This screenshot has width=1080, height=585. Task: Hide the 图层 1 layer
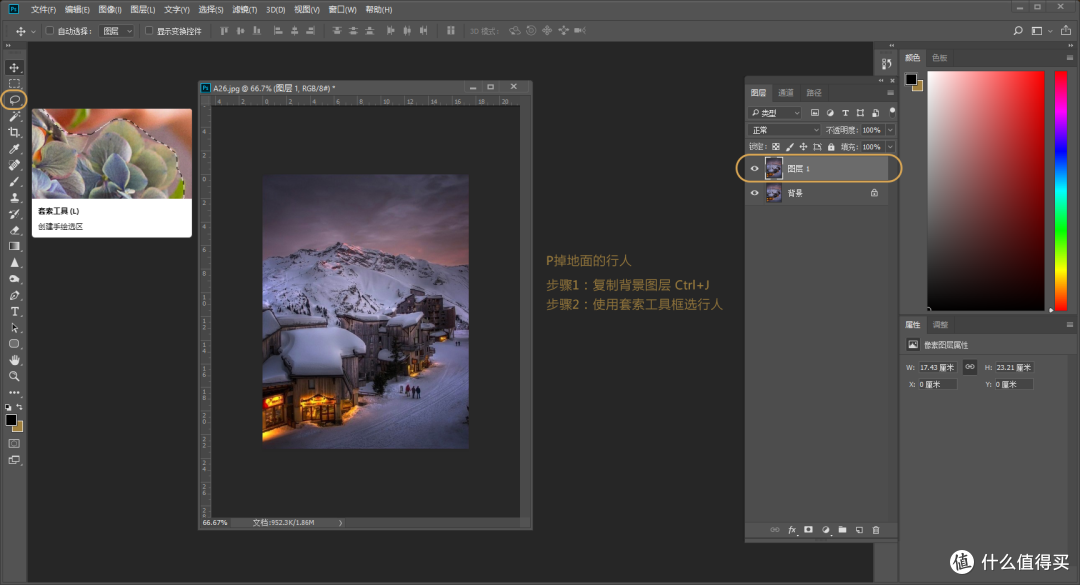pyautogui.click(x=754, y=167)
